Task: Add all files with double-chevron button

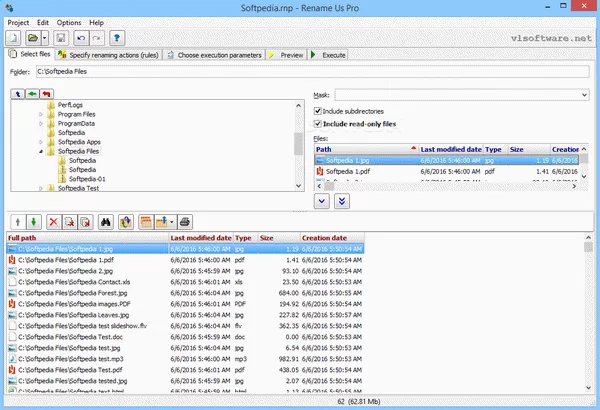Action: coord(343,201)
